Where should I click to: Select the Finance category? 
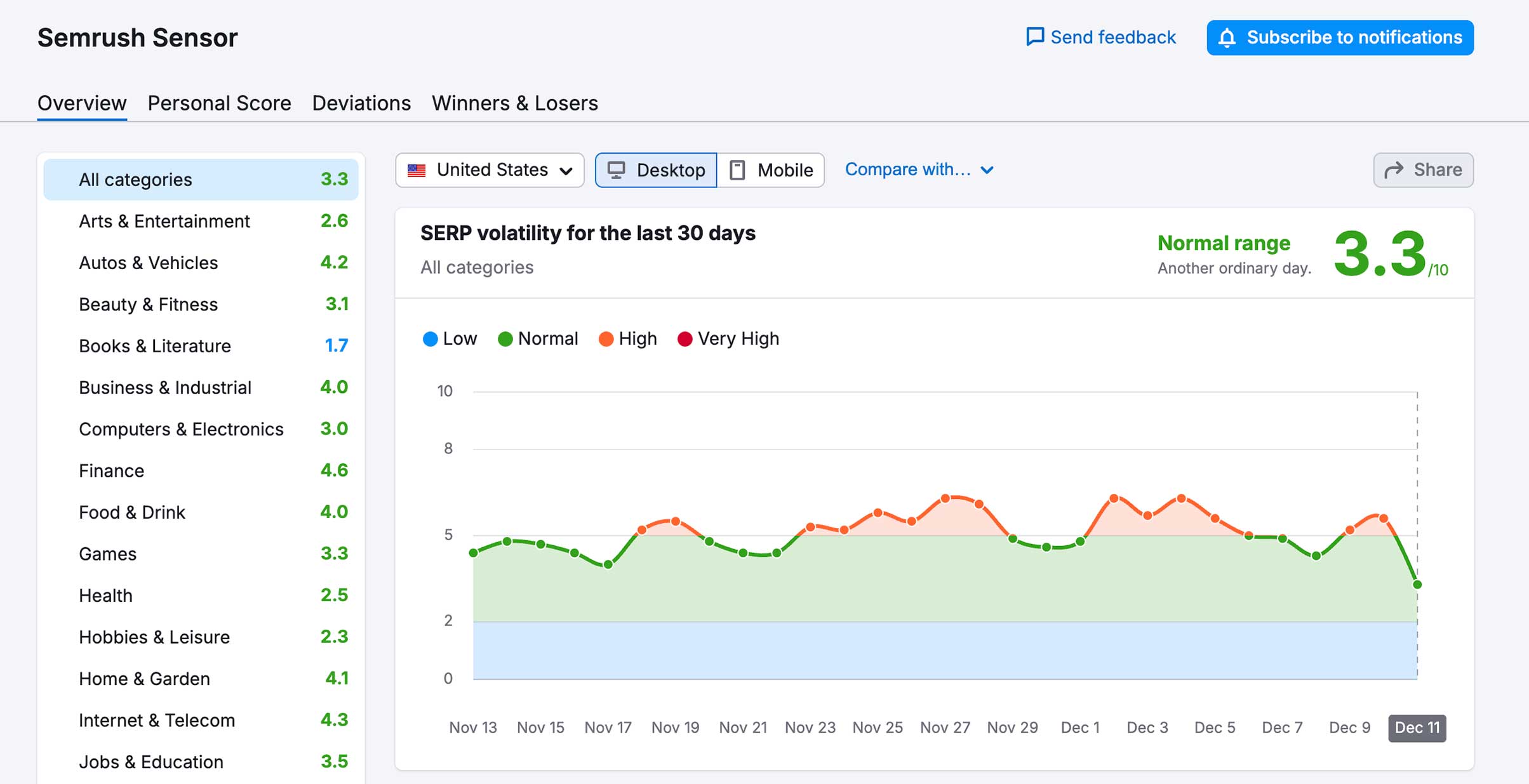click(201, 470)
